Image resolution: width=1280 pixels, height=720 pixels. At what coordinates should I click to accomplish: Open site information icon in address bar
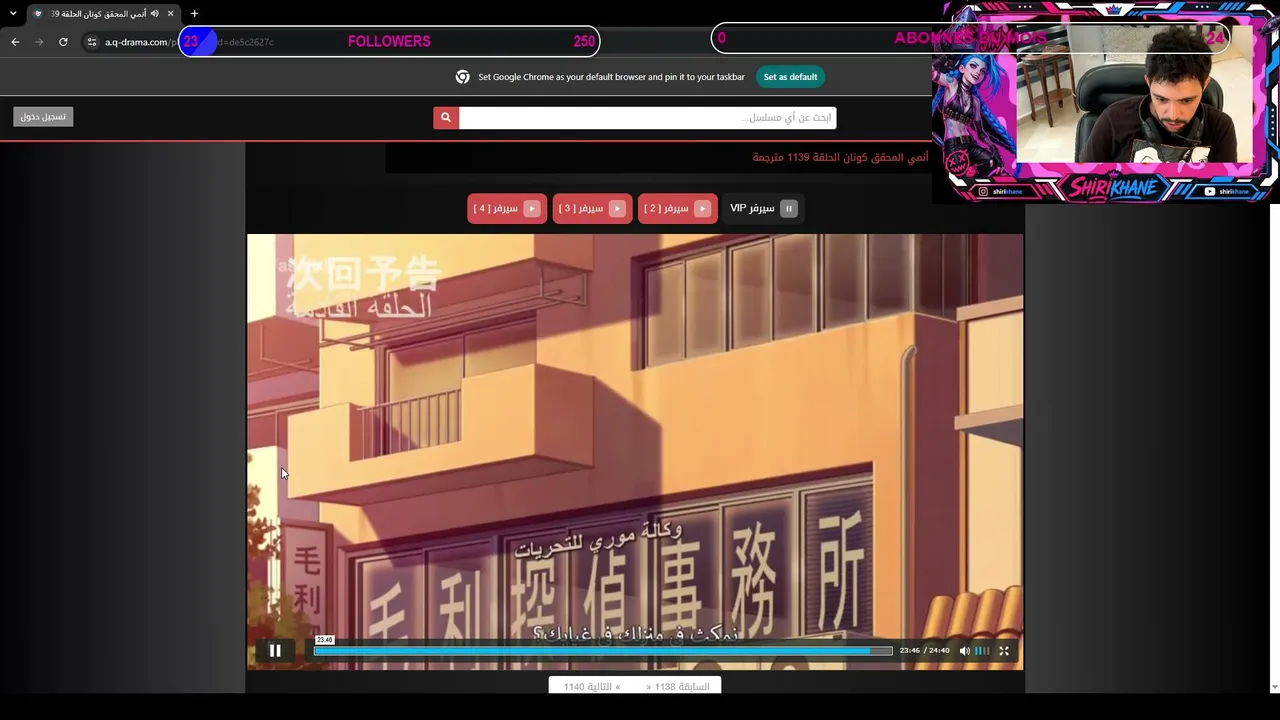(91, 42)
